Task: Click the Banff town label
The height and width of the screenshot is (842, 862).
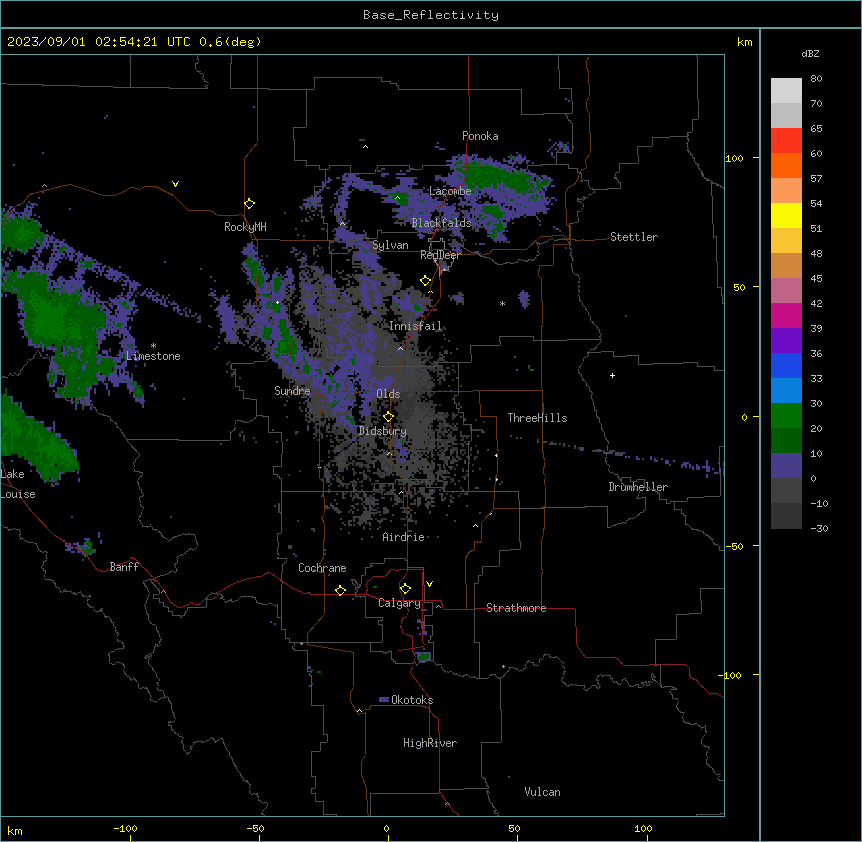Action: tap(124, 567)
